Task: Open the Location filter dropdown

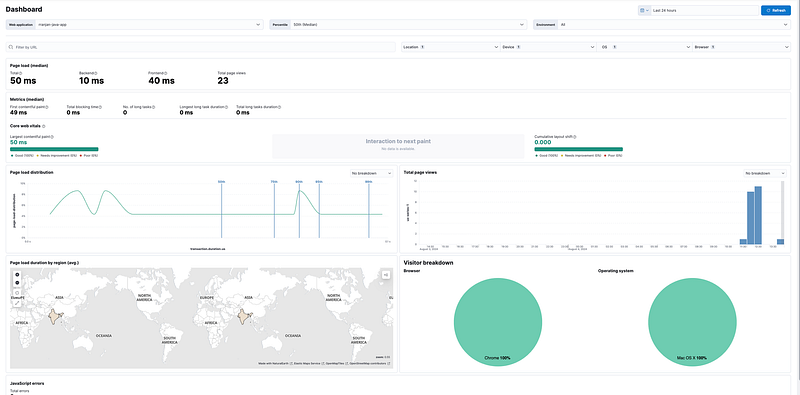Action: [x=451, y=47]
